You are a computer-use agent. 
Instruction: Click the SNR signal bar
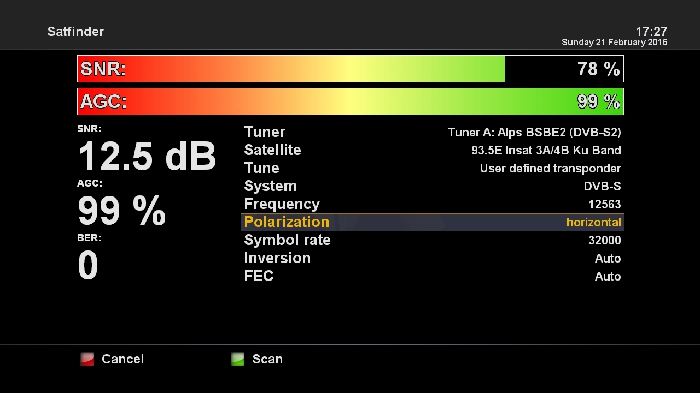(x=350, y=69)
